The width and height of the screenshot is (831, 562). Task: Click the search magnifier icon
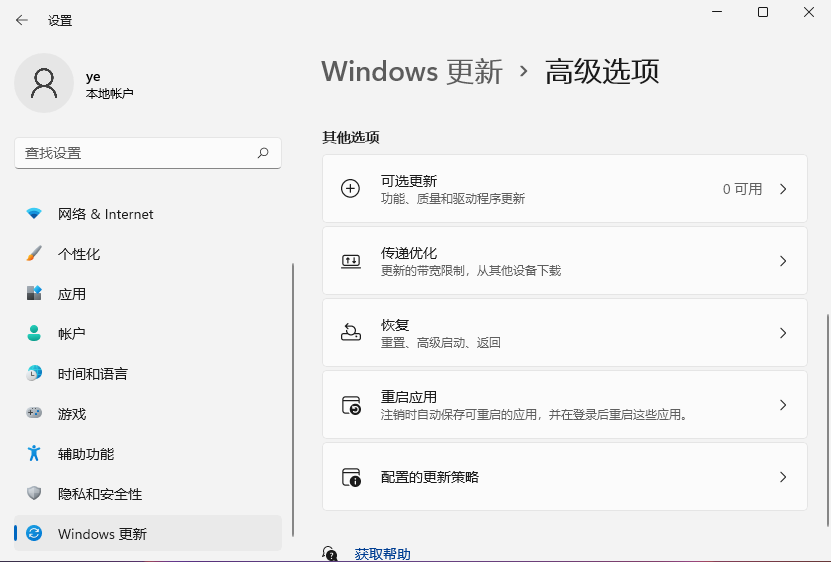(263, 153)
